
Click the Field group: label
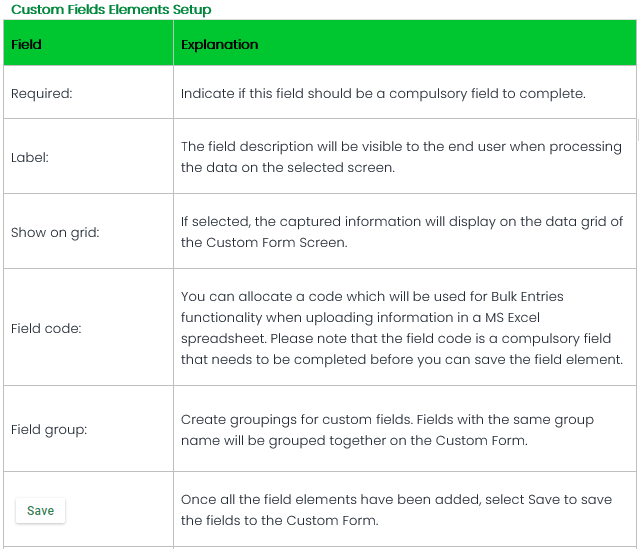49,430
